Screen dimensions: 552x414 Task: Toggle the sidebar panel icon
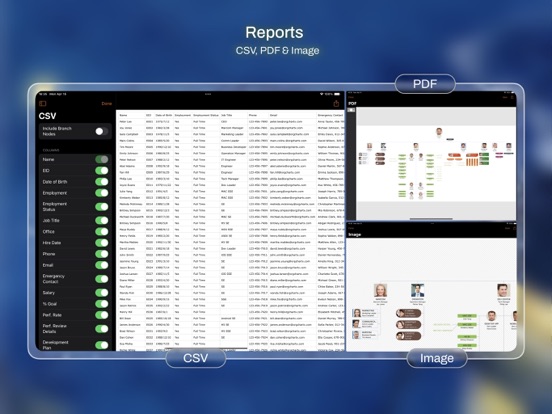pos(43,104)
